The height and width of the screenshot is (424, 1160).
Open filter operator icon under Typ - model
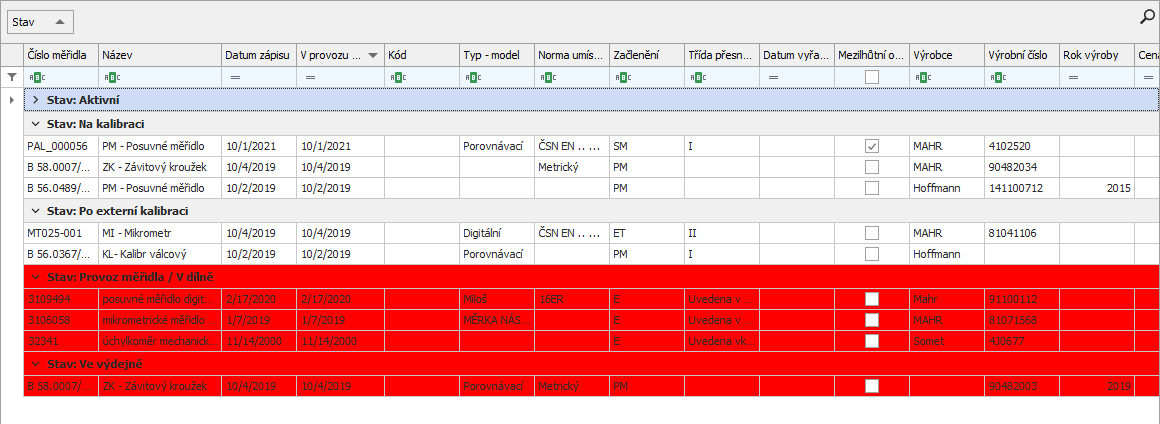[x=471, y=77]
